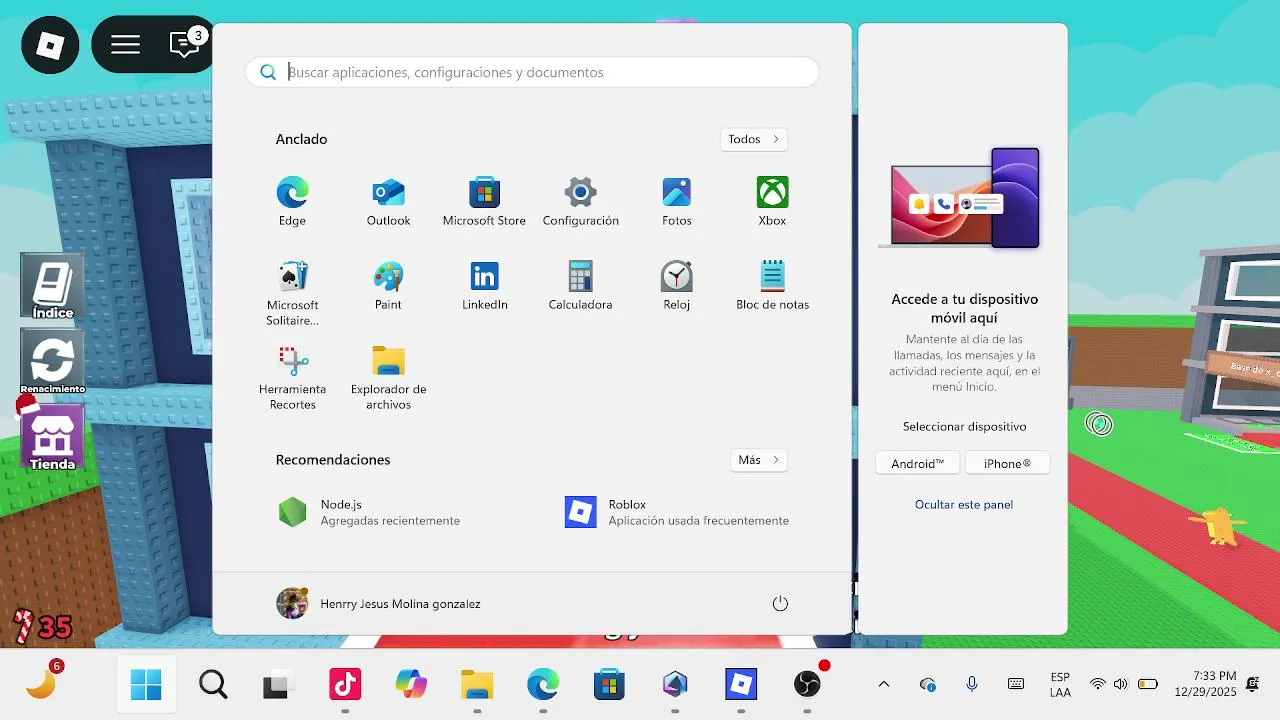Screen dimensions: 1280x720
Task: Switch to Roblox player on taskbar
Action: (741, 684)
